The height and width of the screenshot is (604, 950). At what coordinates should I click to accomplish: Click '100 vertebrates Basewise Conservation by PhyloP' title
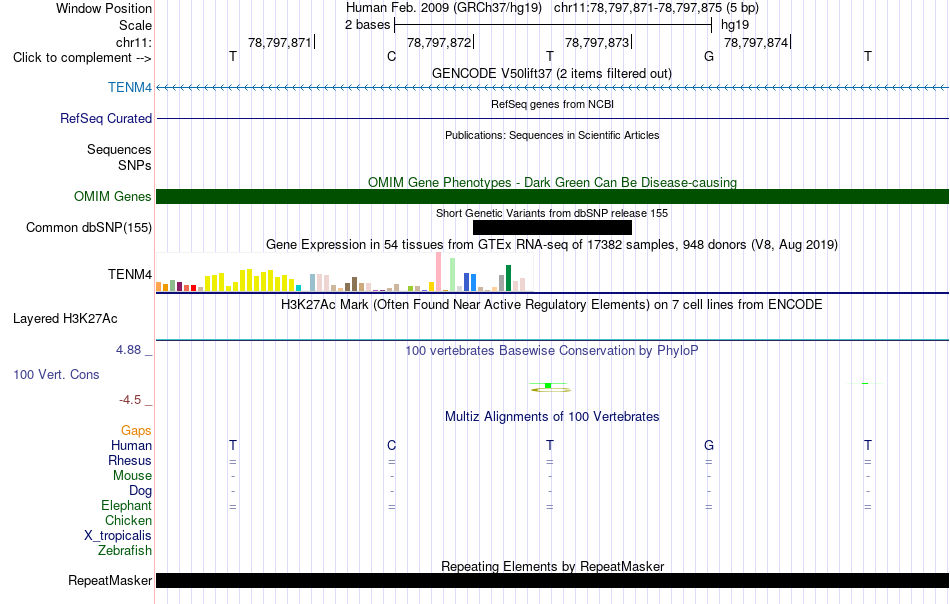pos(552,350)
